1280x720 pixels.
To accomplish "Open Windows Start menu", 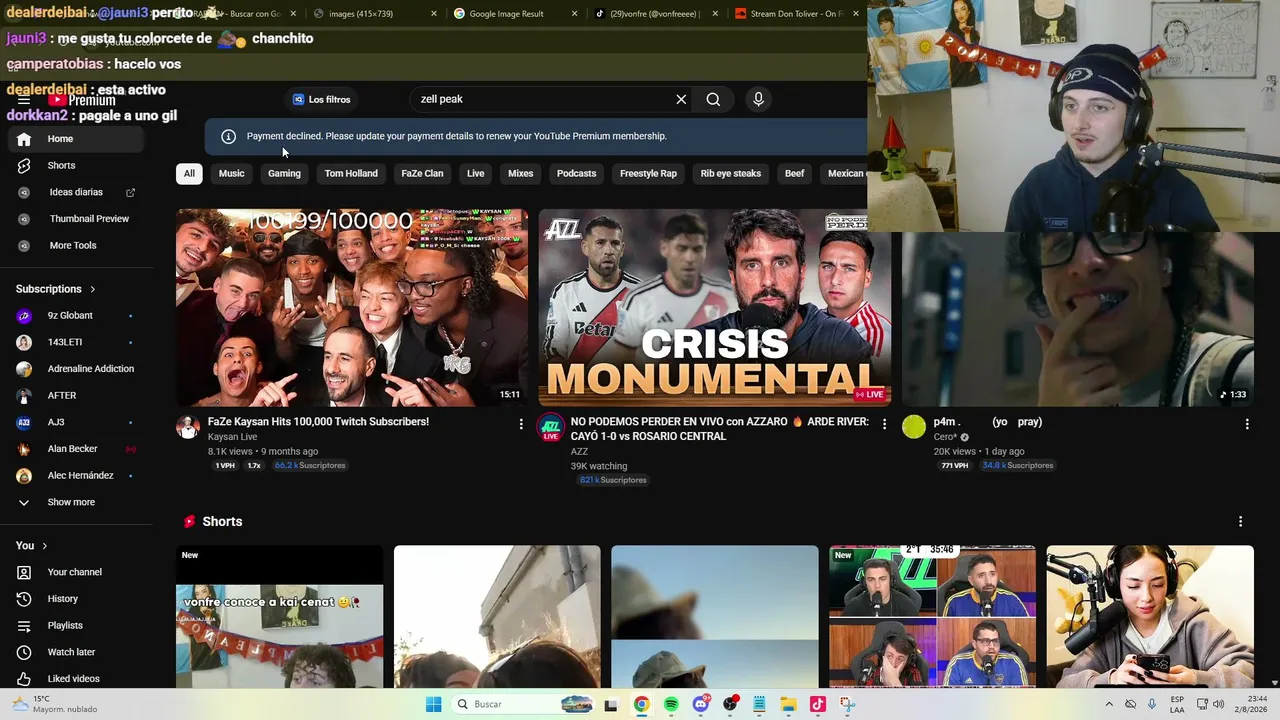I will point(433,704).
